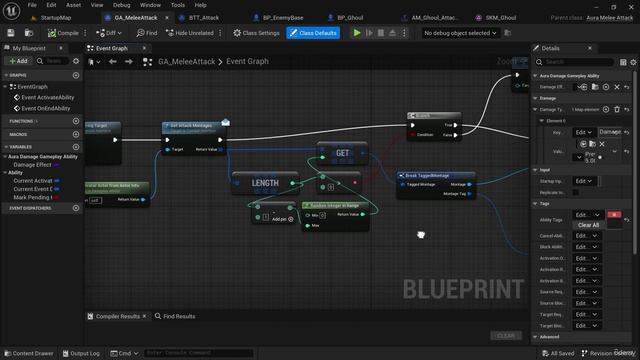This screenshot has width=640, height=360.
Task: Open the debug object selector dropdown
Action: click(x=460, y=33)
